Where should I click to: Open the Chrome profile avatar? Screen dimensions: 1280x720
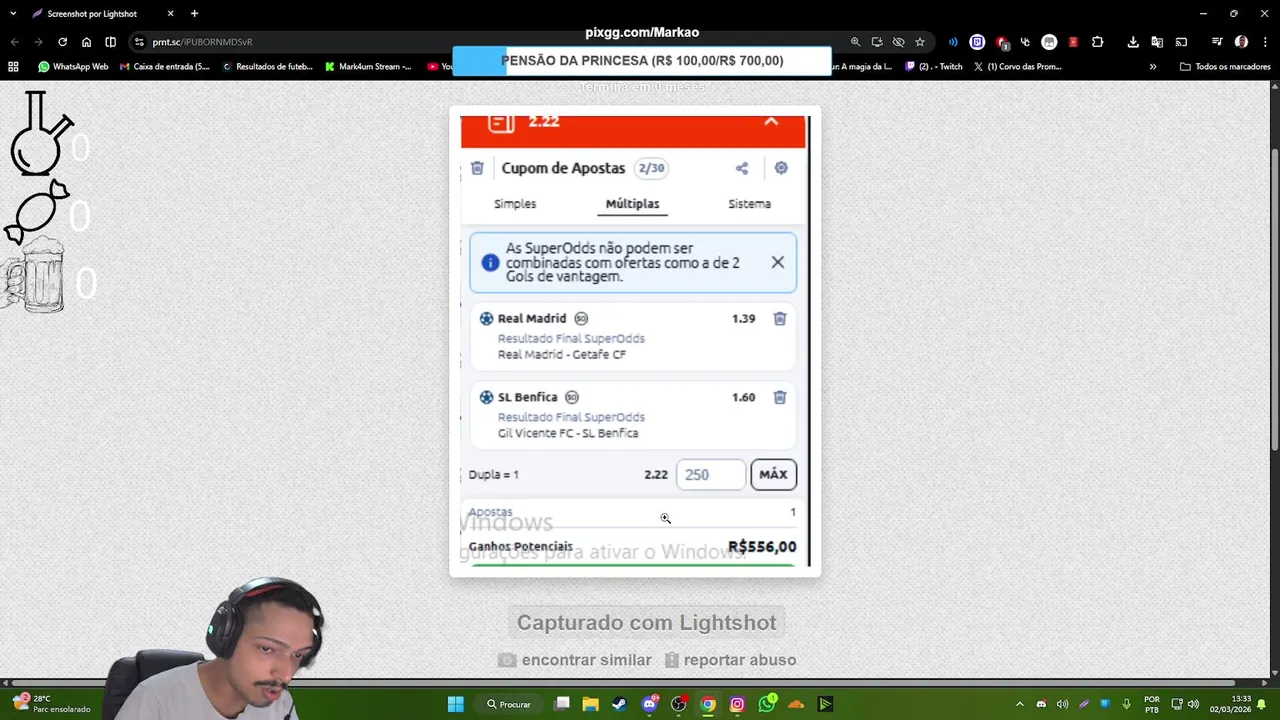(x=1241, y=42)
